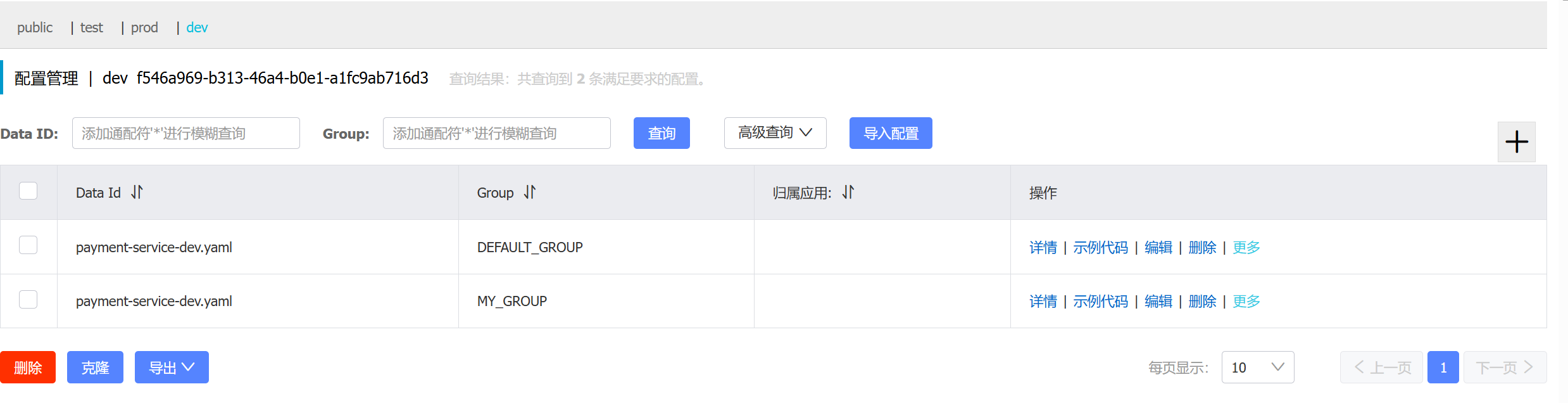The image size is (1568, 403).
Task: Click the 导入配置 import button
Action: pyautogui.click(x=890, y=133)
